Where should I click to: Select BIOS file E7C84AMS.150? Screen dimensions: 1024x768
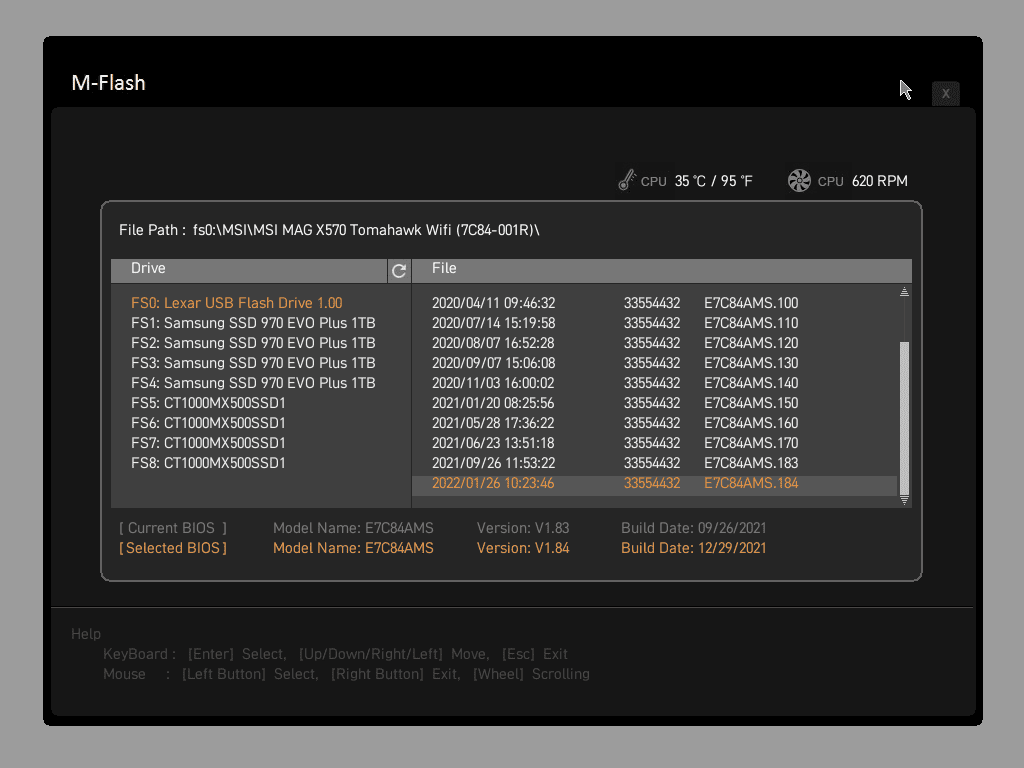tap(751, 403)
